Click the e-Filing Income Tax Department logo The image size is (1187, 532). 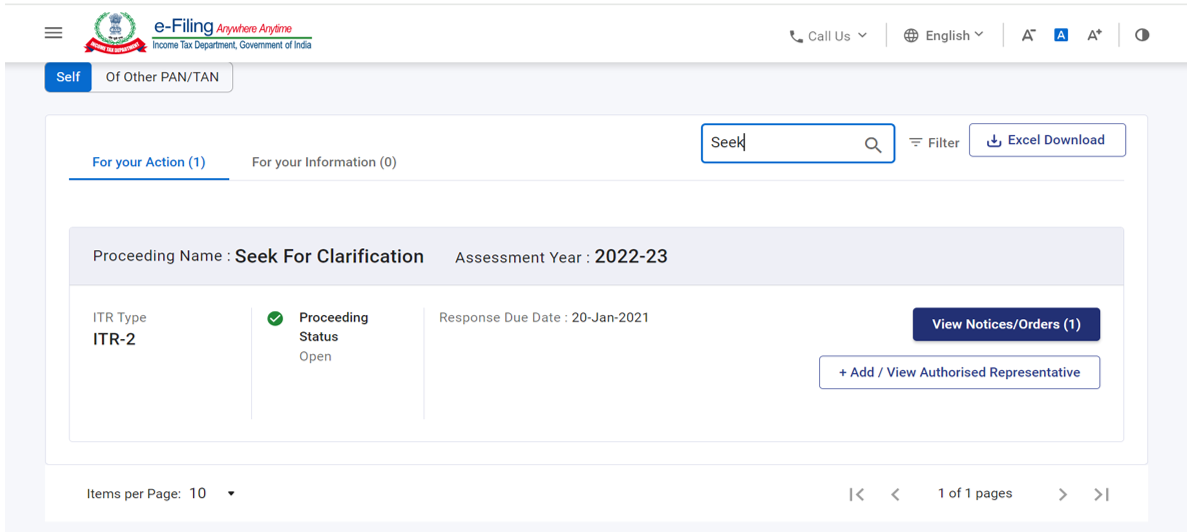pos(198,33)
